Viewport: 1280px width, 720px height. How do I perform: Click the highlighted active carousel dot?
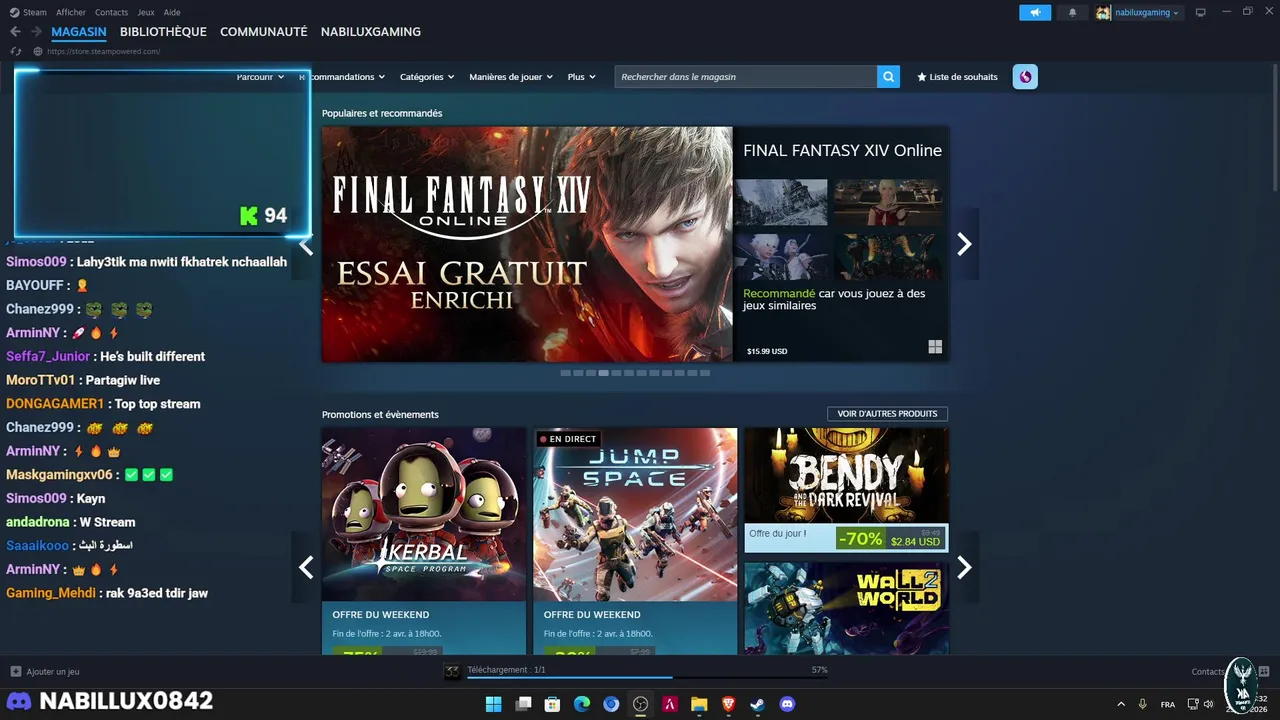tap(603, 373)
